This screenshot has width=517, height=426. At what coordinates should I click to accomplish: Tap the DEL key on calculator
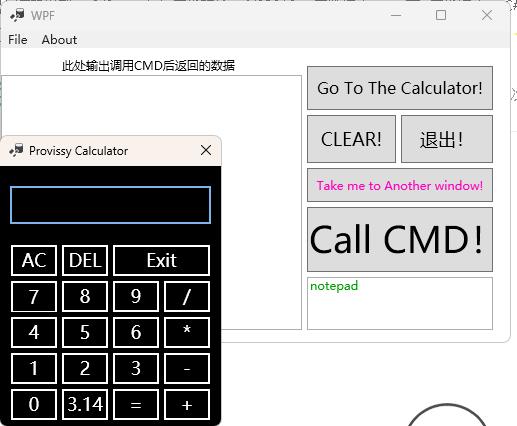coord(85,260)
